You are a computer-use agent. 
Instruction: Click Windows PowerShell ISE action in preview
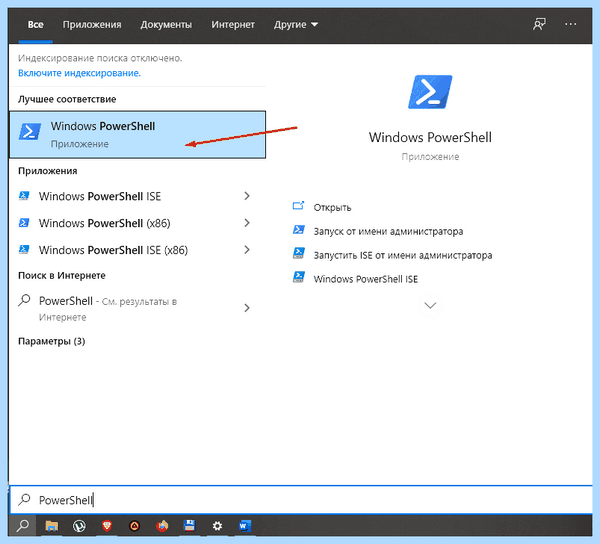[x=365, y=279]
